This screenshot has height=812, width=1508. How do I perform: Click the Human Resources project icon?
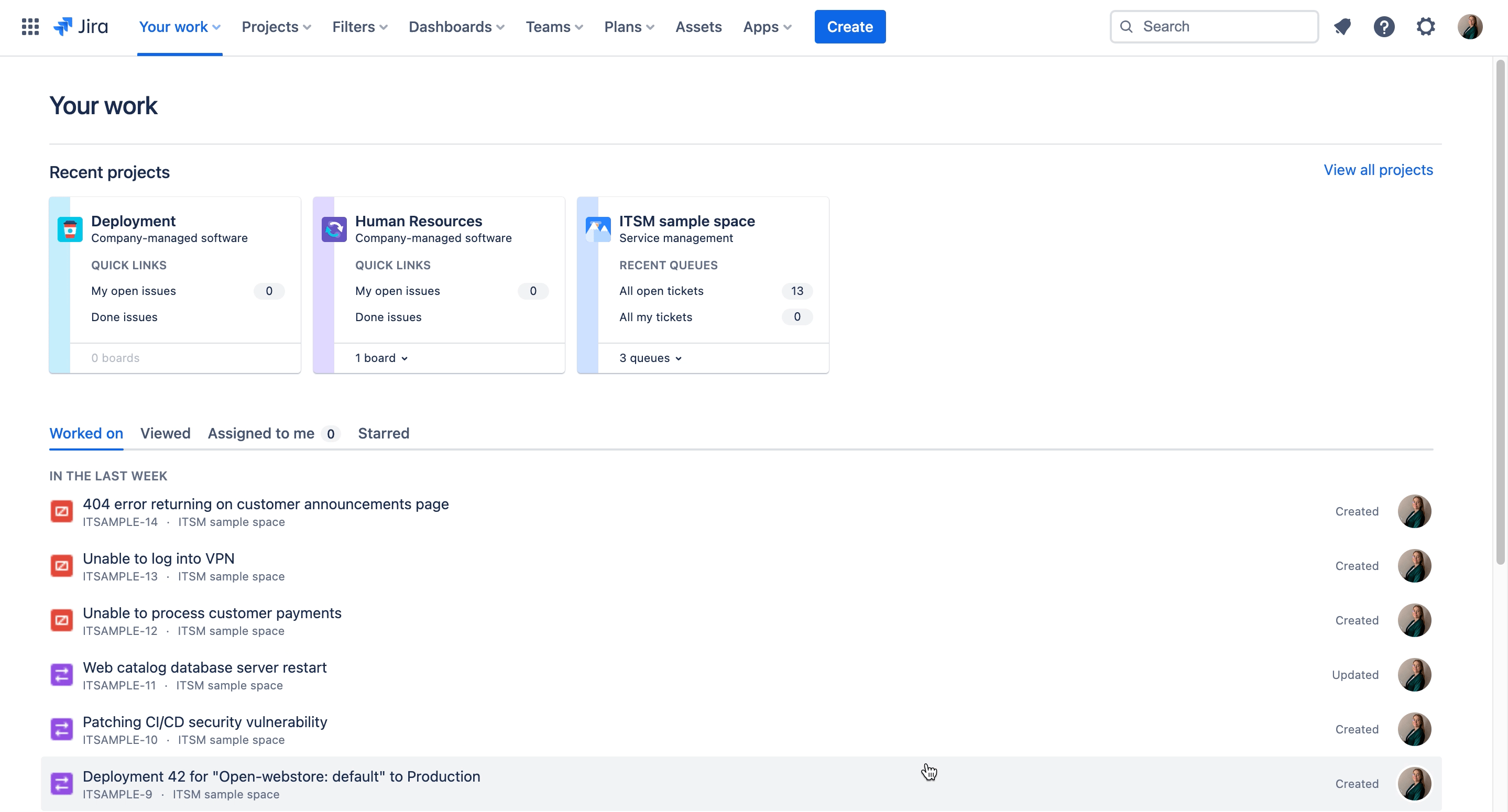click(x=334, y=229)
